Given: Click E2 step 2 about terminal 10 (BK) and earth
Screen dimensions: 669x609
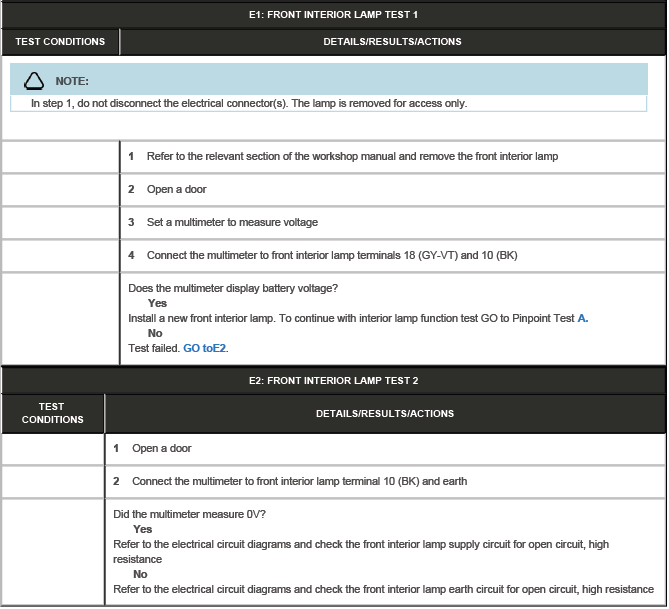Looking at the screenshot, I should point(299,481).
